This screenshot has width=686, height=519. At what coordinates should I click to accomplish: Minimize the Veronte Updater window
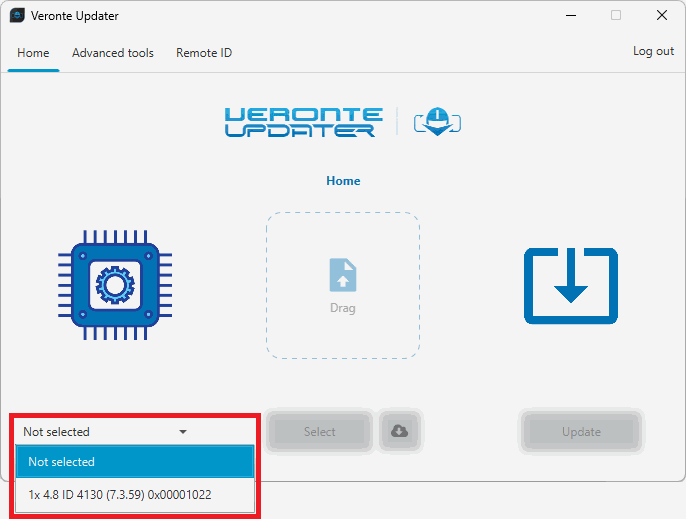pyautogui.click(x=570, y=15)
